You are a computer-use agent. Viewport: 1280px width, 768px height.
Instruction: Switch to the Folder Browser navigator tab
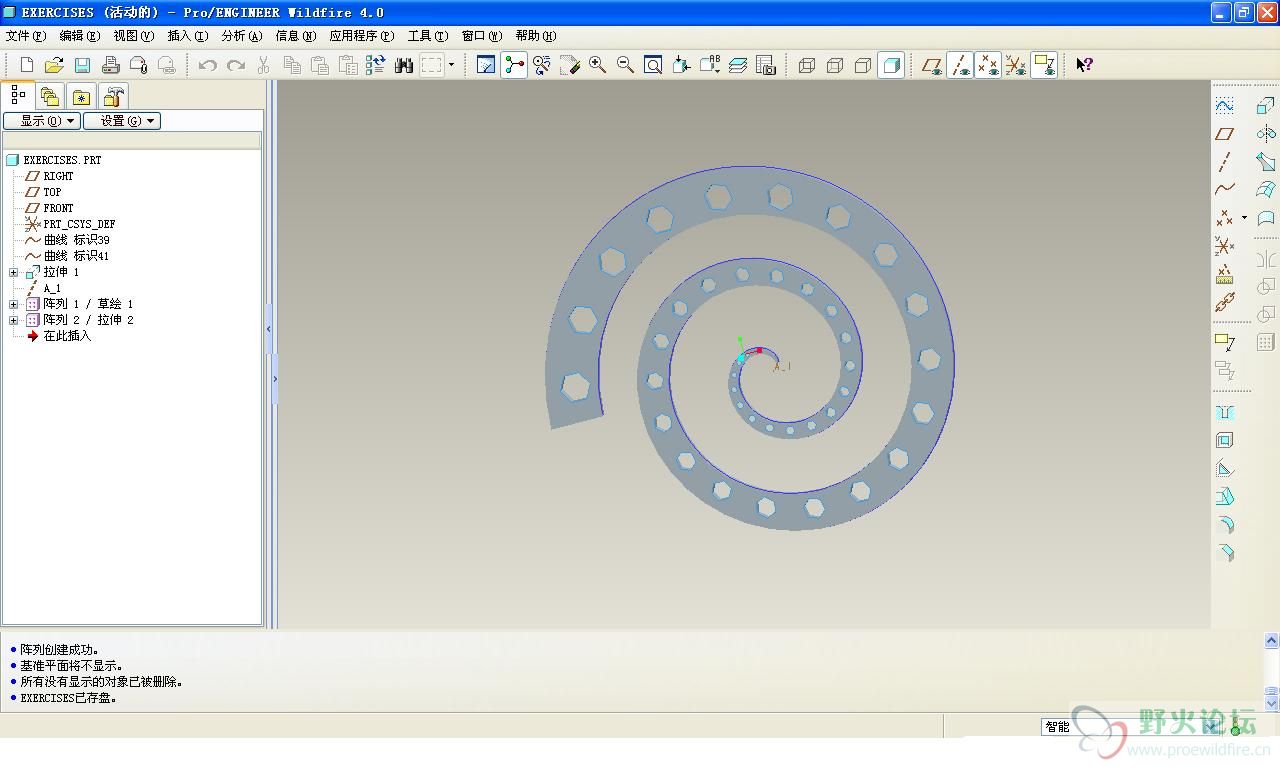[x=49, y=96]
